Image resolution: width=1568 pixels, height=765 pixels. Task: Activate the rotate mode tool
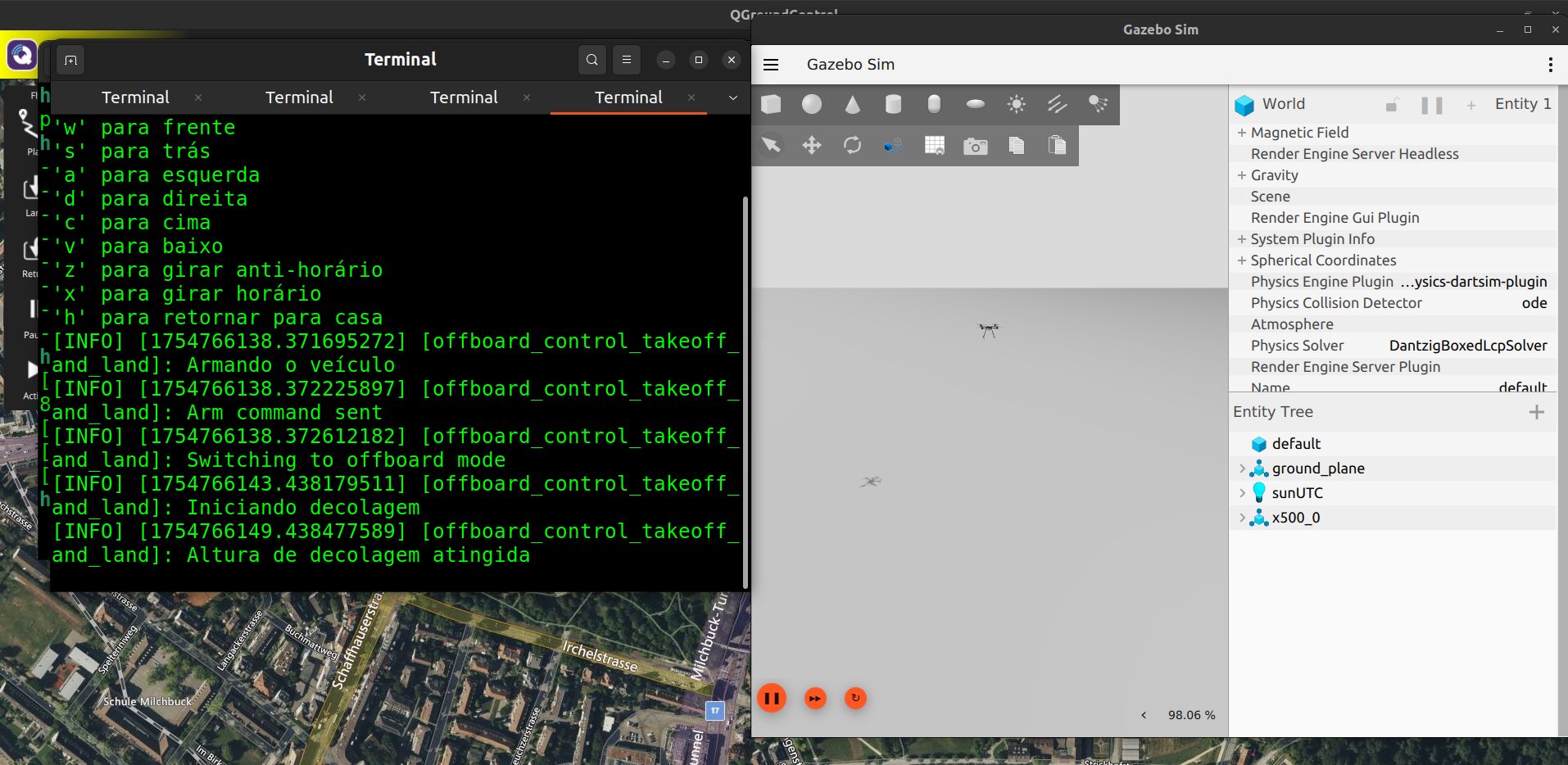click(853, 146)
